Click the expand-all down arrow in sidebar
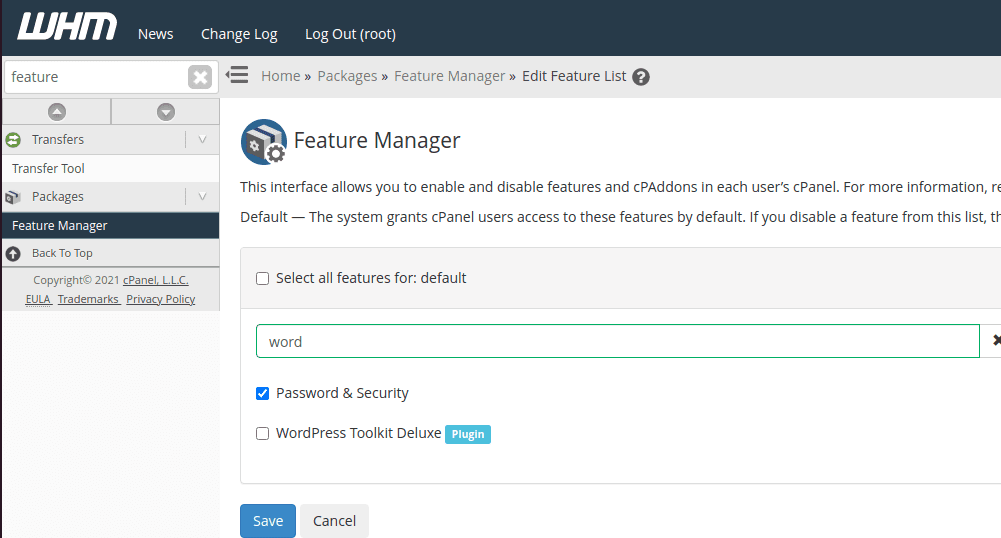1001x538 pixels. pyautogui.click(x=166, y=112)
